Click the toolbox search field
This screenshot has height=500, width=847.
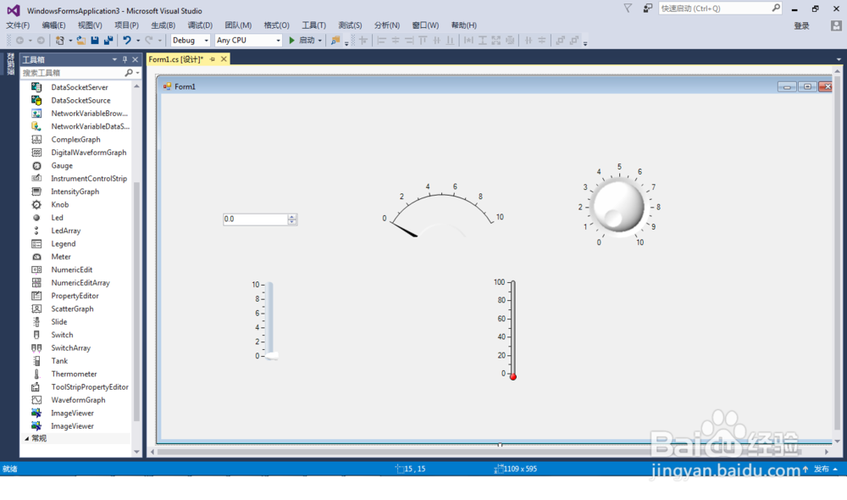click(72, 73)
